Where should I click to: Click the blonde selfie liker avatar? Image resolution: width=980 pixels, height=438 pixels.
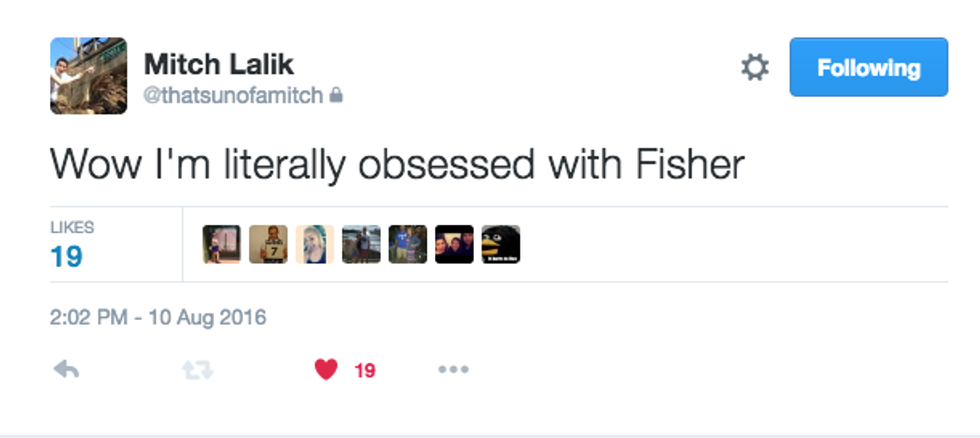coord(315,244)
